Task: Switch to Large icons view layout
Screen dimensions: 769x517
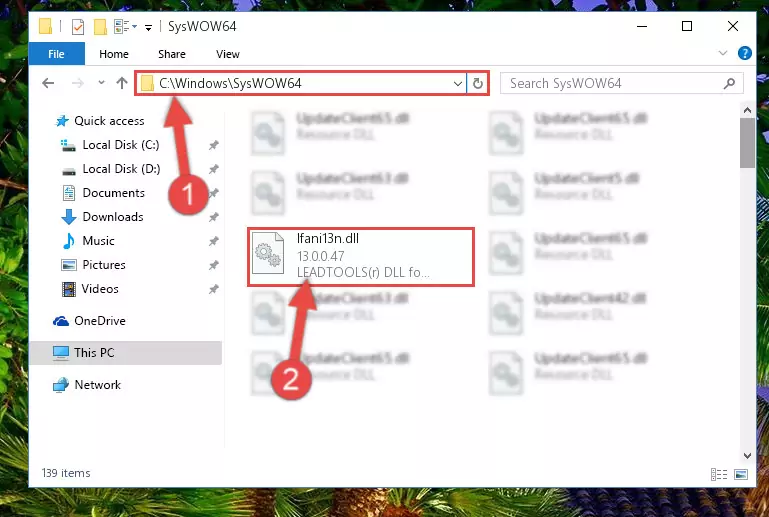Action: 741,474
